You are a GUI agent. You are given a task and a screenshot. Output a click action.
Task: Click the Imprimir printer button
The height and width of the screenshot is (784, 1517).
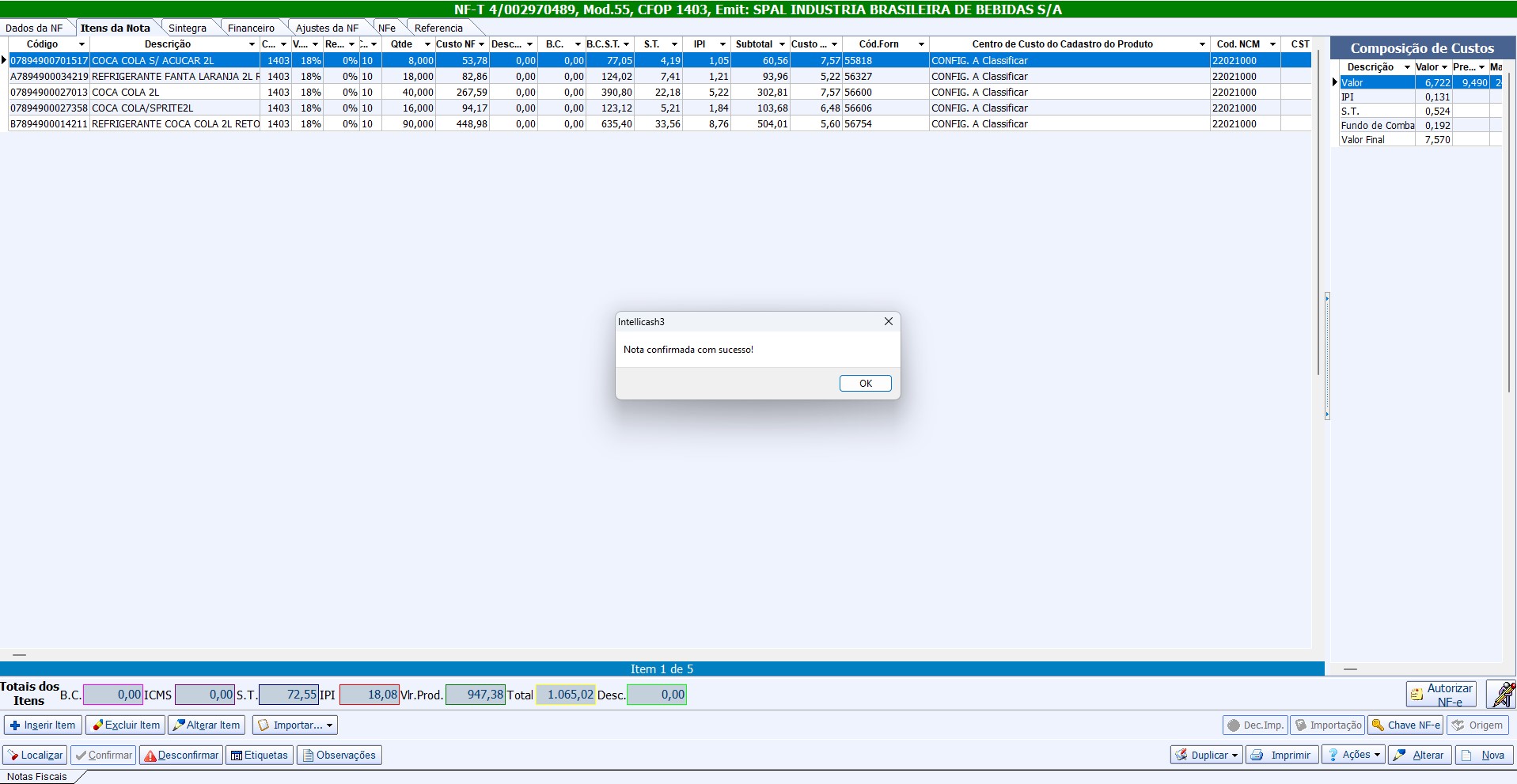point(1282,756)
